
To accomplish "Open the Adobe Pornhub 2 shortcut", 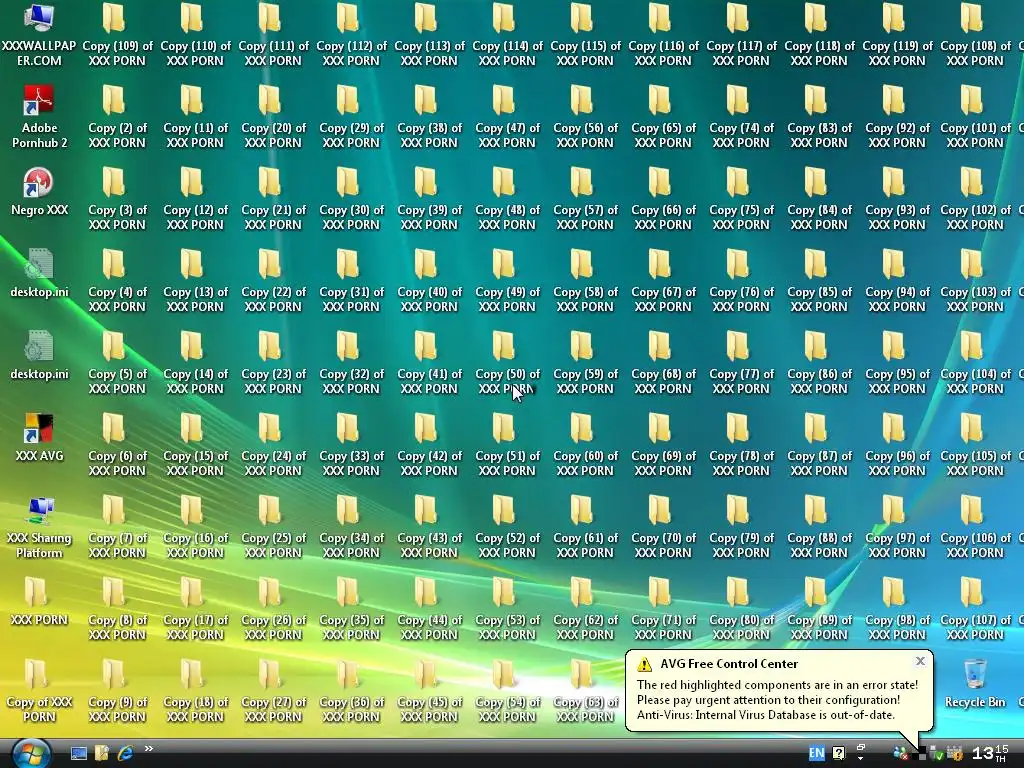I will tap(39, 116).
